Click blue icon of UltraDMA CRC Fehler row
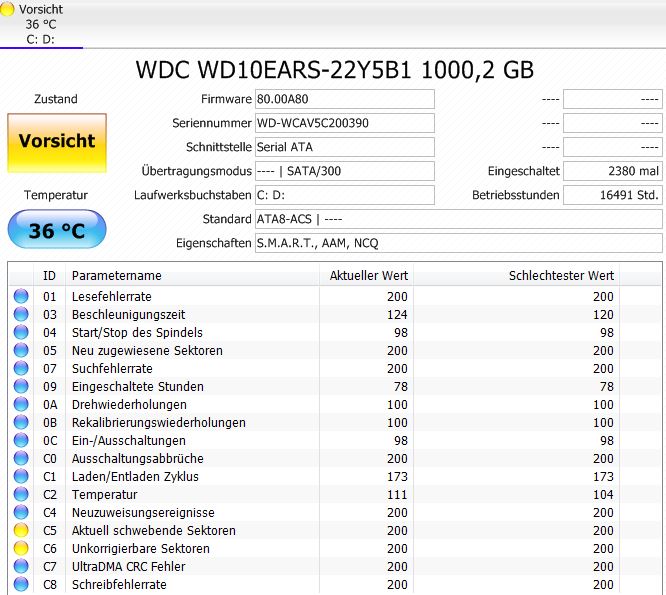Image resolution: width=666 pixels, height=595 pixels. coord(21,566)
